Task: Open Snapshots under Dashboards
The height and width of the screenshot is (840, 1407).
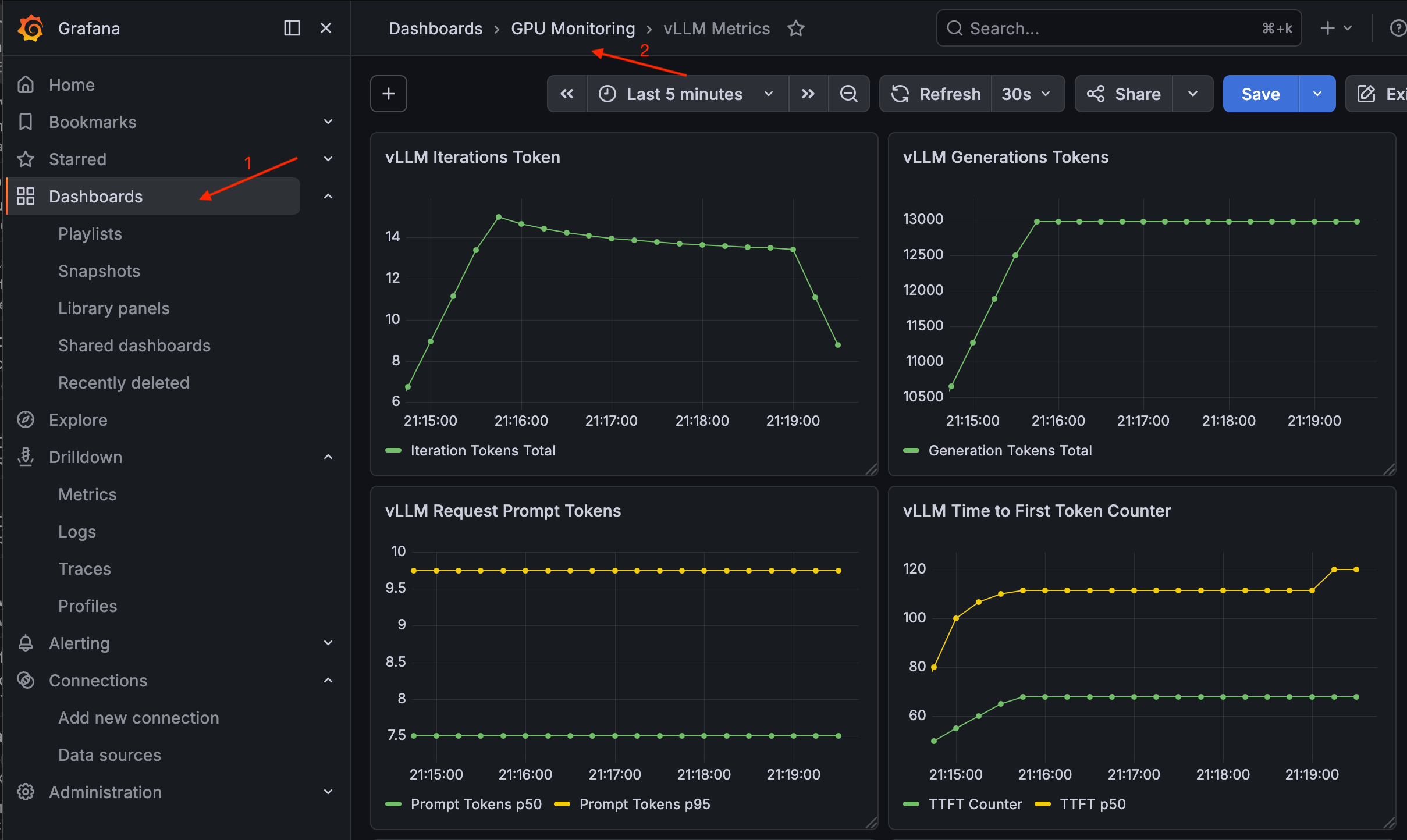Action: 100,271
